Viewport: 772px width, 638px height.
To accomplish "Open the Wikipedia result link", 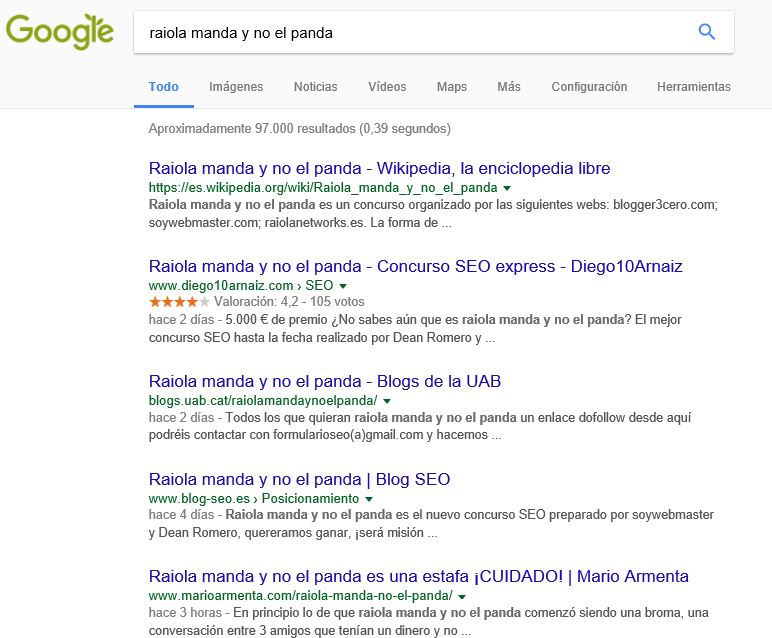I will (379, 168).
